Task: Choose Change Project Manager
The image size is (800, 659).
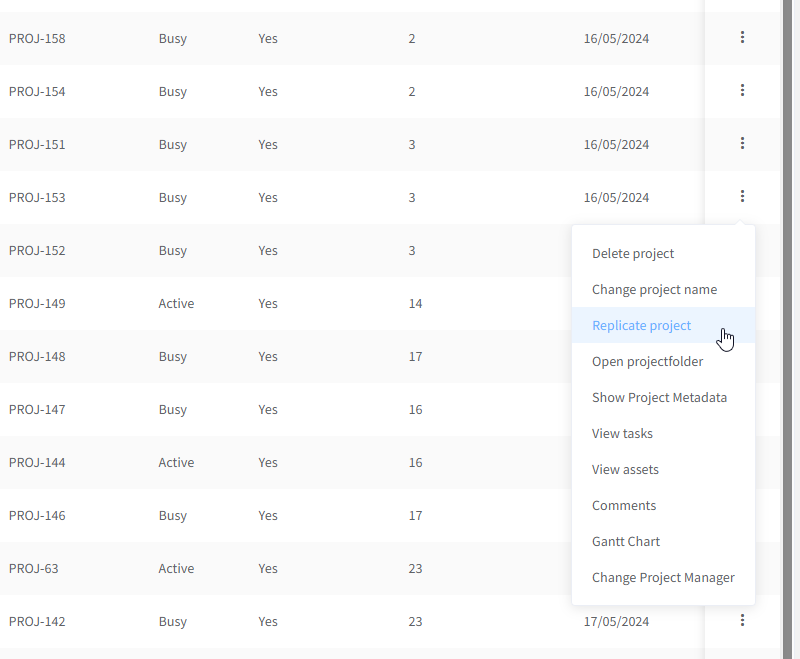Action: [x=663, y=578]
